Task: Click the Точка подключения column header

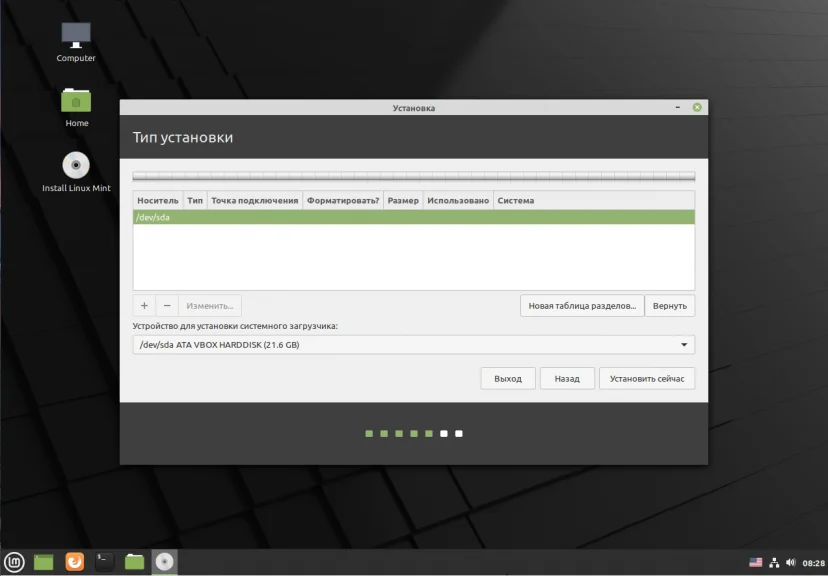Action: (255, 201)
